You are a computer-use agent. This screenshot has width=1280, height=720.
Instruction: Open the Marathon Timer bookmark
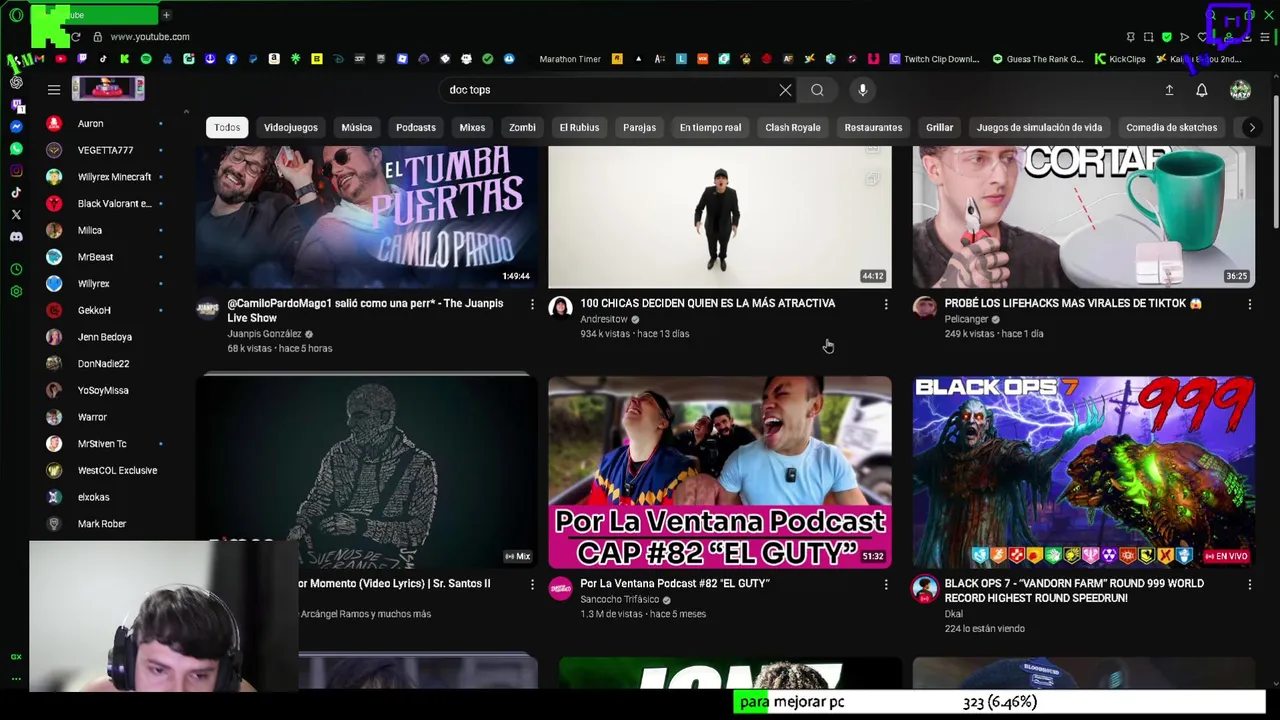[x=570, y=59]
